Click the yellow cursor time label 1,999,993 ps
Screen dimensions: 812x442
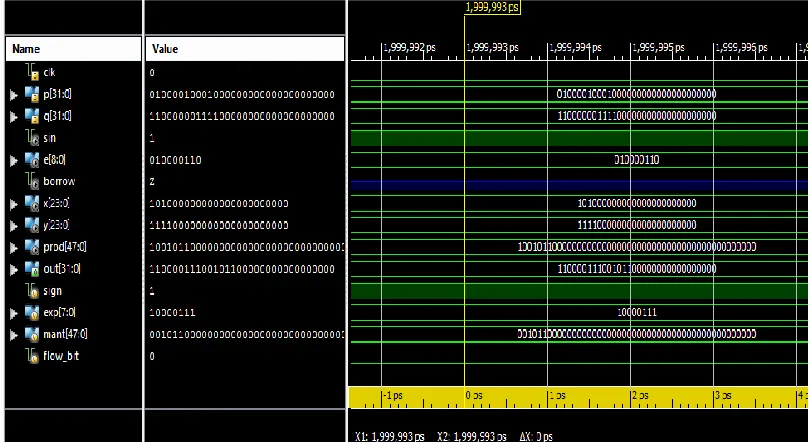[x=492, y=7]
